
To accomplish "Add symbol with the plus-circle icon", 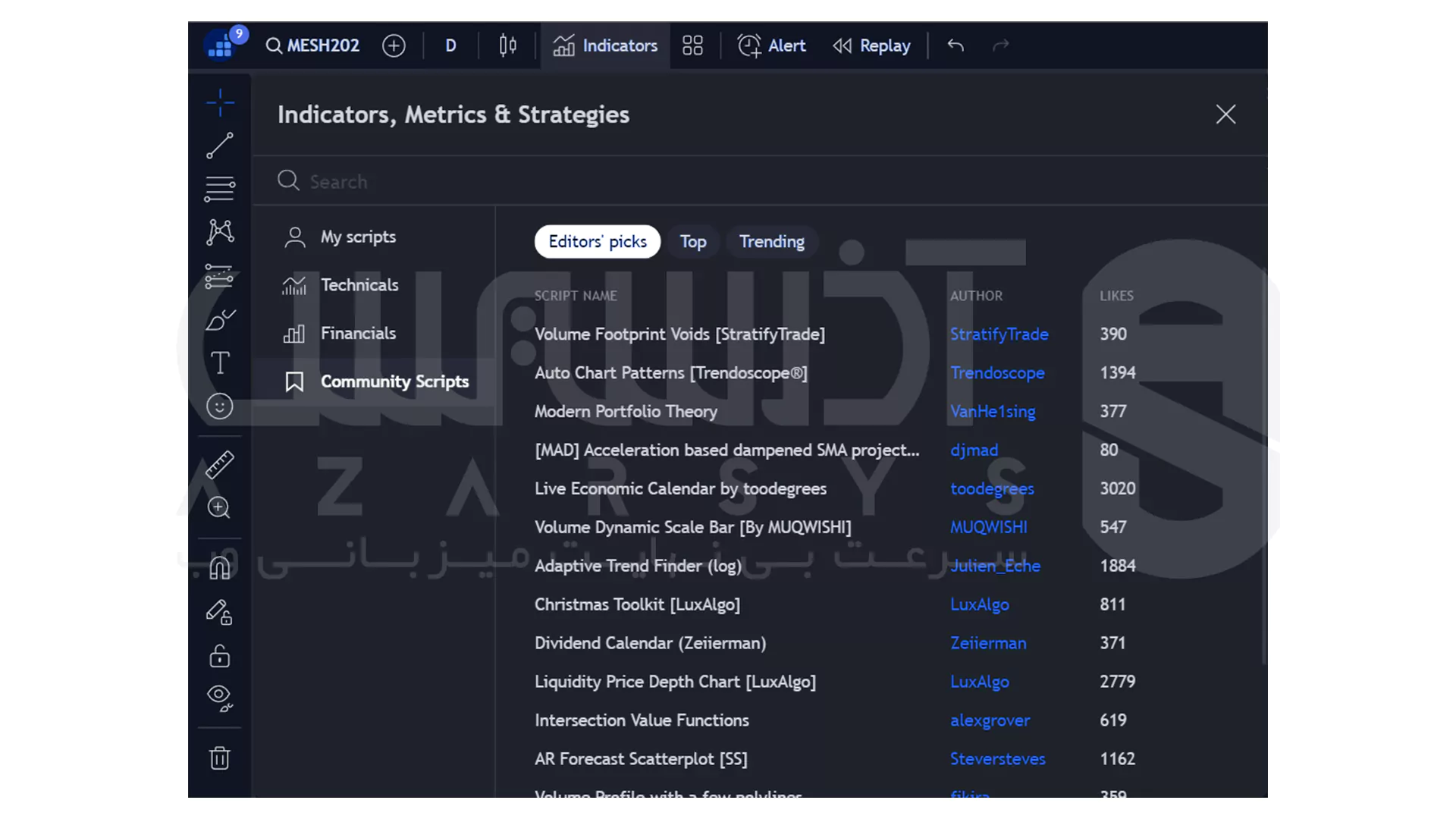I will 394,45.
